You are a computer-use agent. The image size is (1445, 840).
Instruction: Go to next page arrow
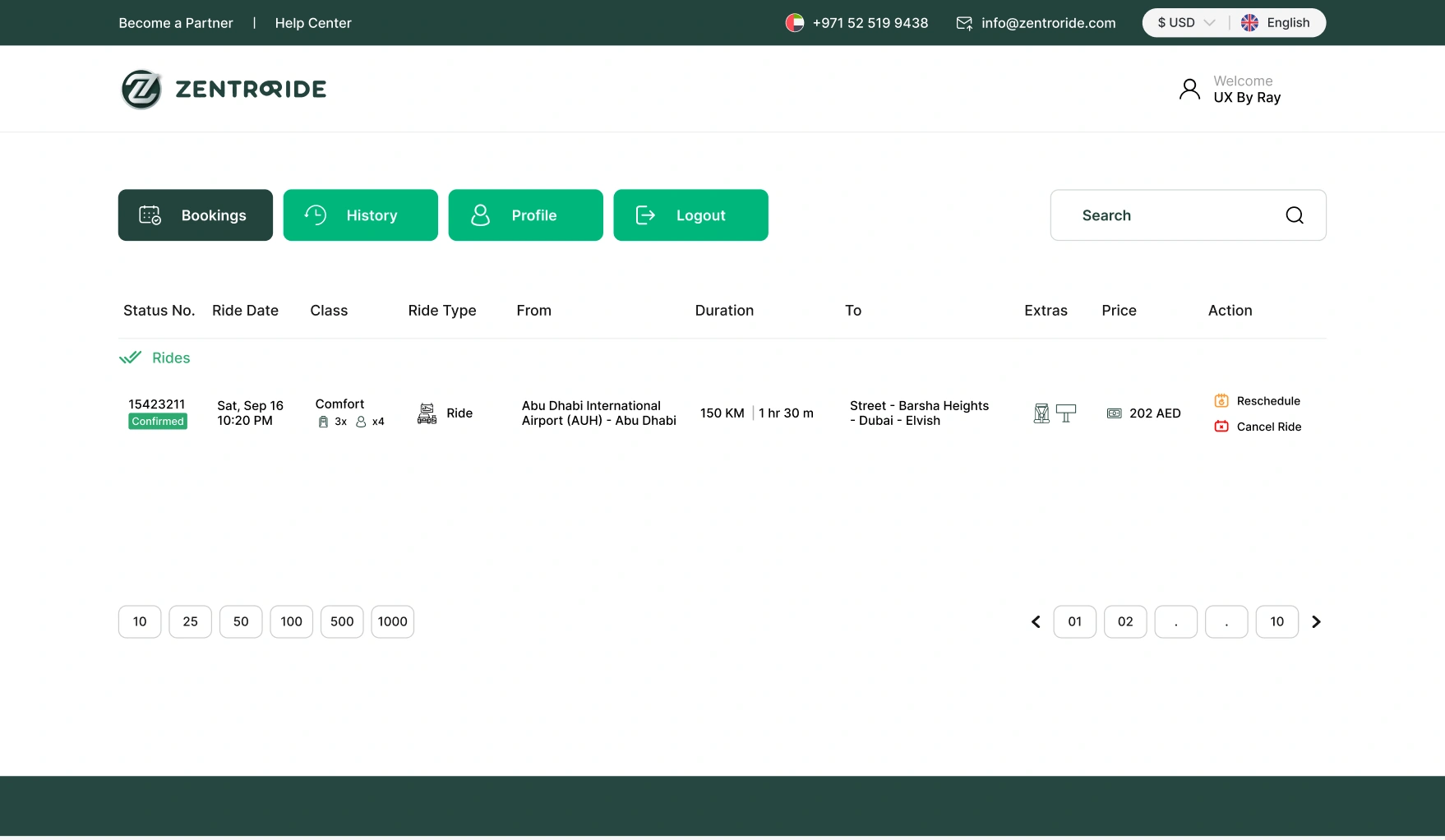point(1316,622)
